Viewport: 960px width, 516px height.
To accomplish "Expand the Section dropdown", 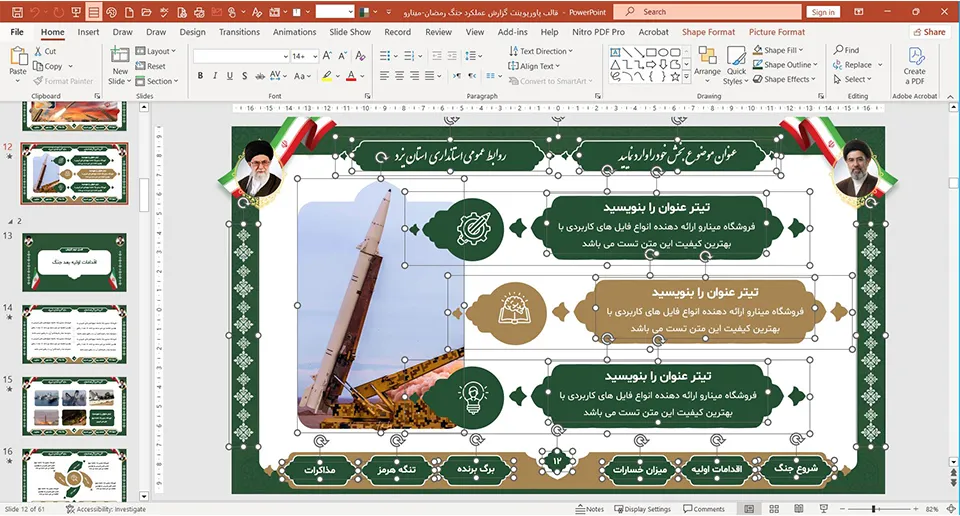I will (157, 81).
